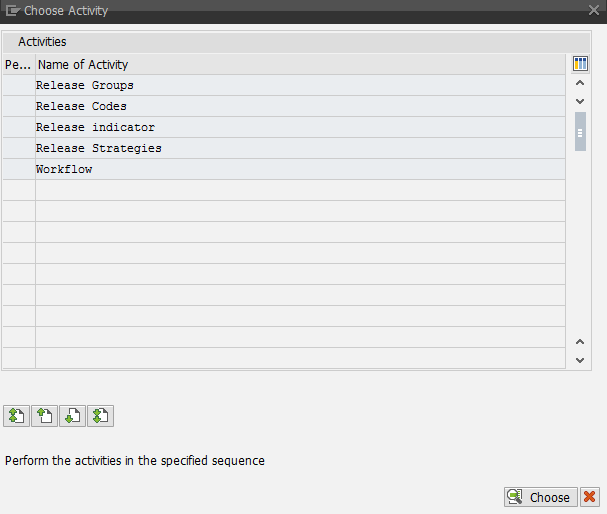Click the bottommost scroll-down arrow of the table

580,359
